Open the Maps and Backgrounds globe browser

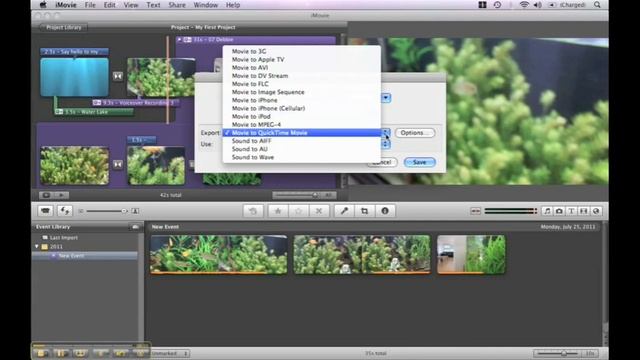(596, 211)
